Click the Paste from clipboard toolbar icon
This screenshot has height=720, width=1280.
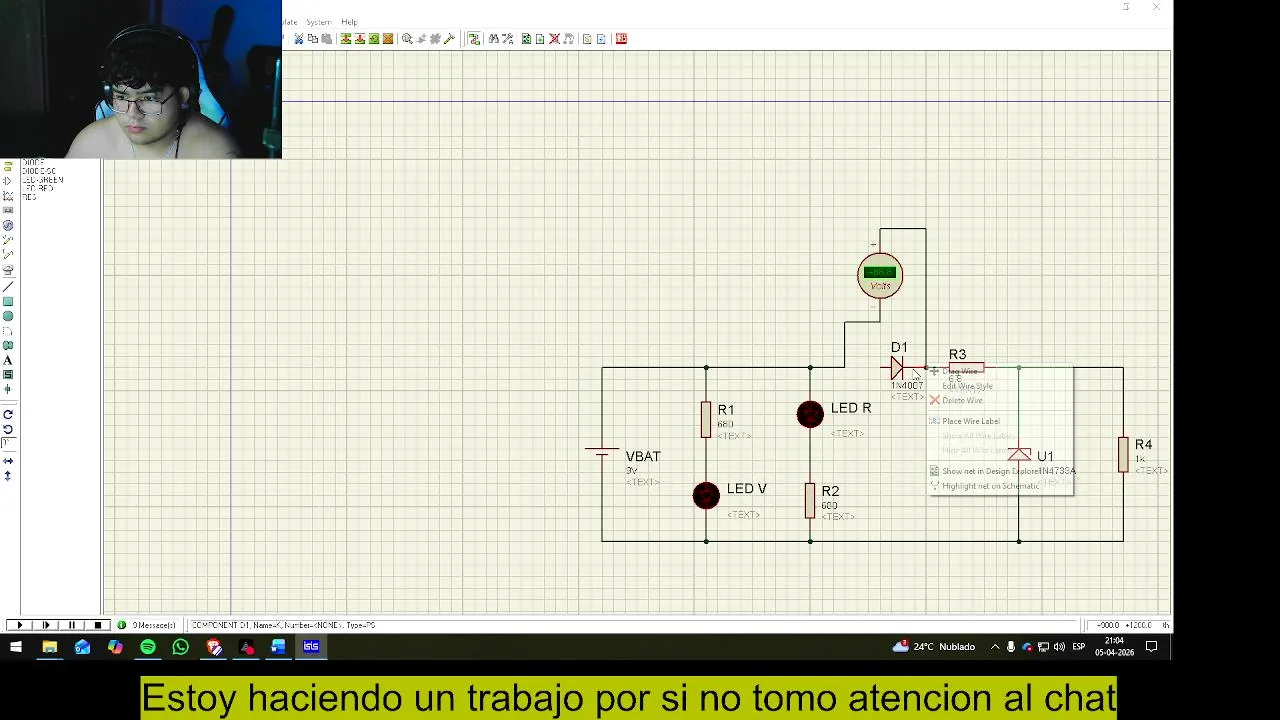tap(326, 39)
